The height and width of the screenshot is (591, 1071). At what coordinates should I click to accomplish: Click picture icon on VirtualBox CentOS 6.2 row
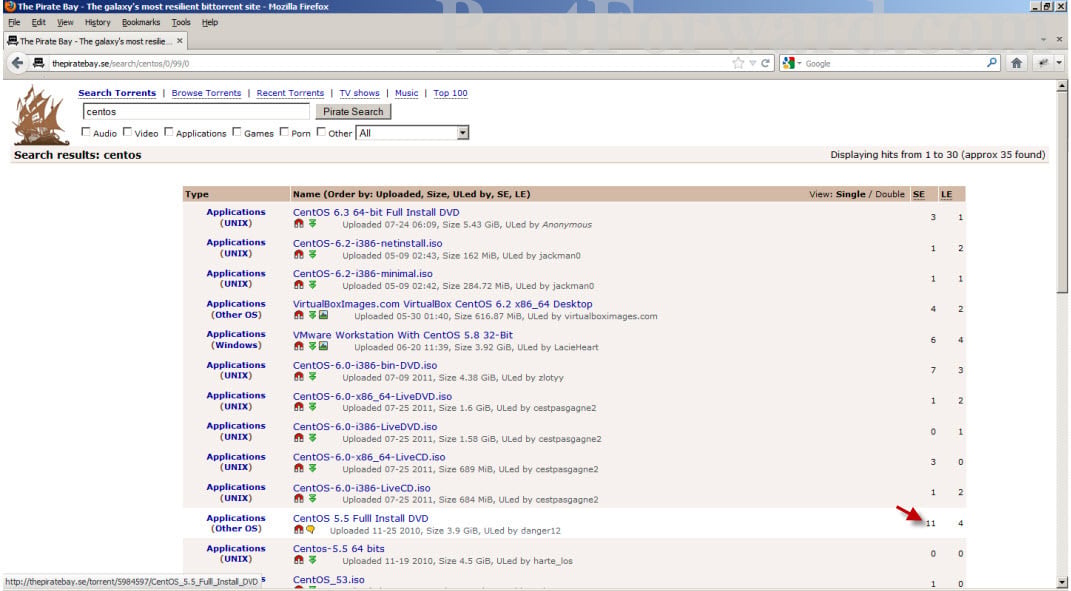click(x=324, y=316)
